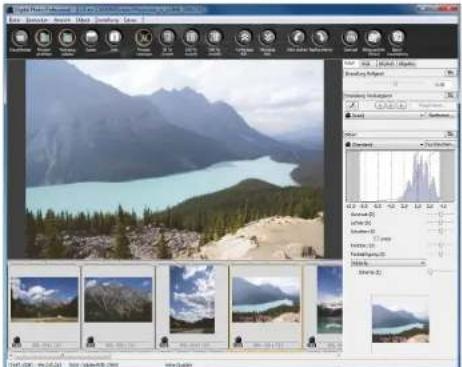Reset Bildart with its row-end button
This screenshot has width=462, height=367.
tap(450, 134)
